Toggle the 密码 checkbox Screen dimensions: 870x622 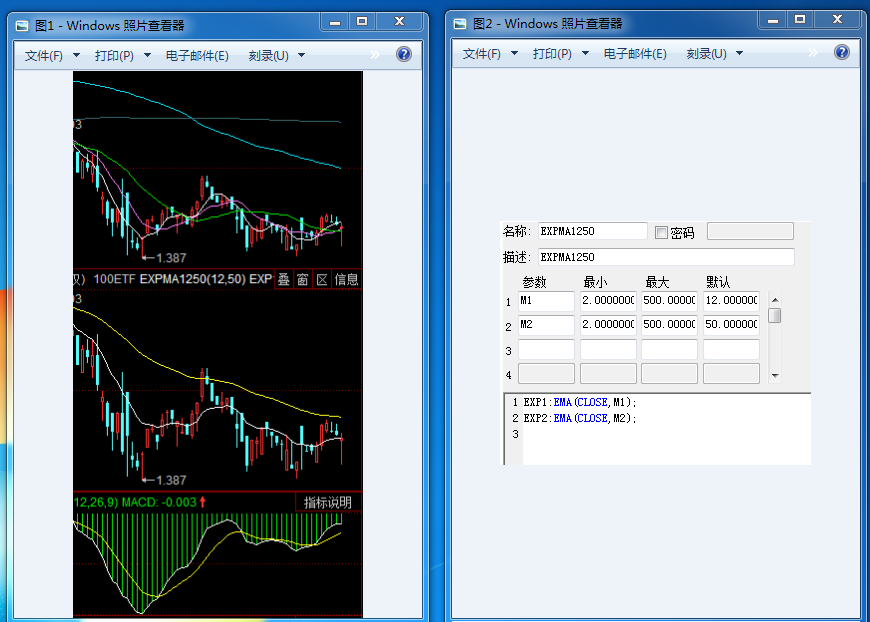[661, 232]
